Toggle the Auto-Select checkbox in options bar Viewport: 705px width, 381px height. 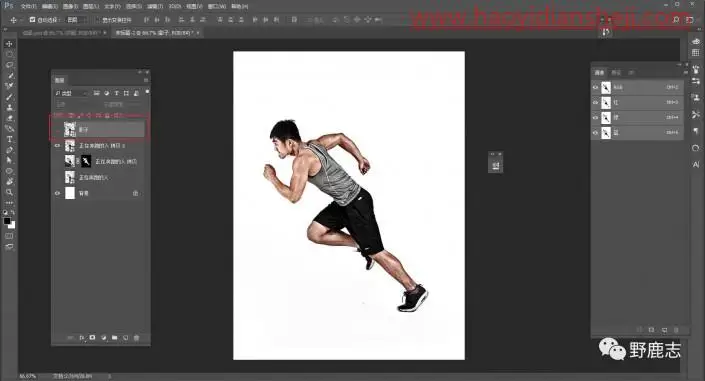click(x=32, y=20)
